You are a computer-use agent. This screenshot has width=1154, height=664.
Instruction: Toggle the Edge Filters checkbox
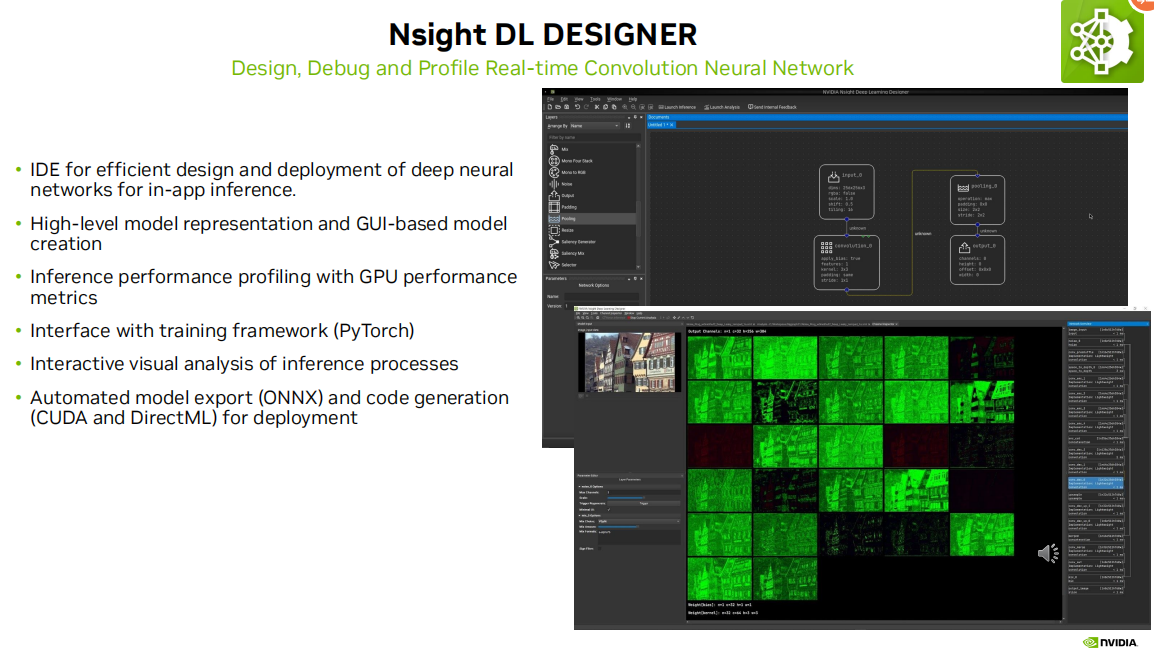(x=599, y=549)
